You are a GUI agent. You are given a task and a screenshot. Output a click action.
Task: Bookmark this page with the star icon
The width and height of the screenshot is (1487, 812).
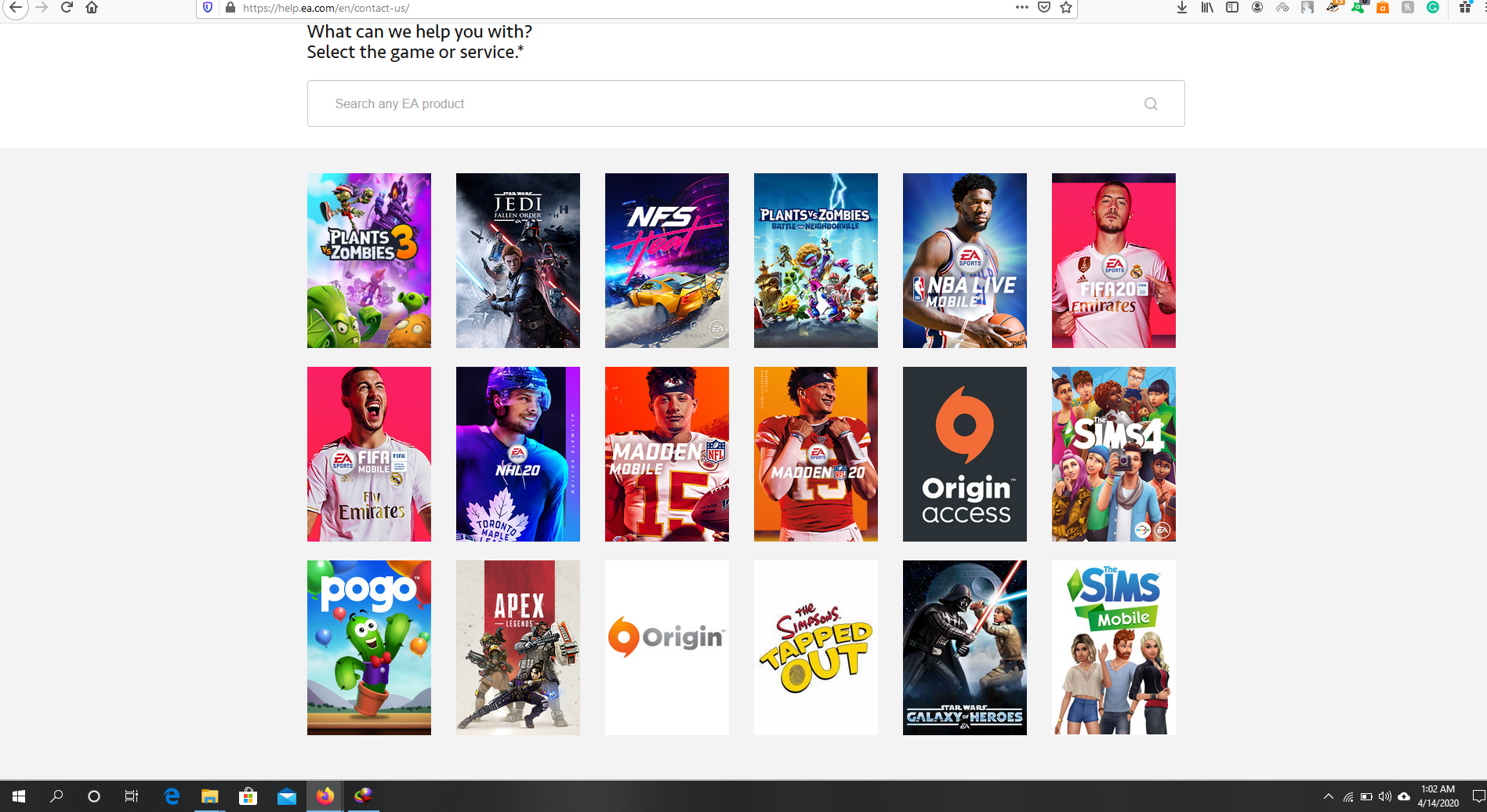(x=1066, y=8)
